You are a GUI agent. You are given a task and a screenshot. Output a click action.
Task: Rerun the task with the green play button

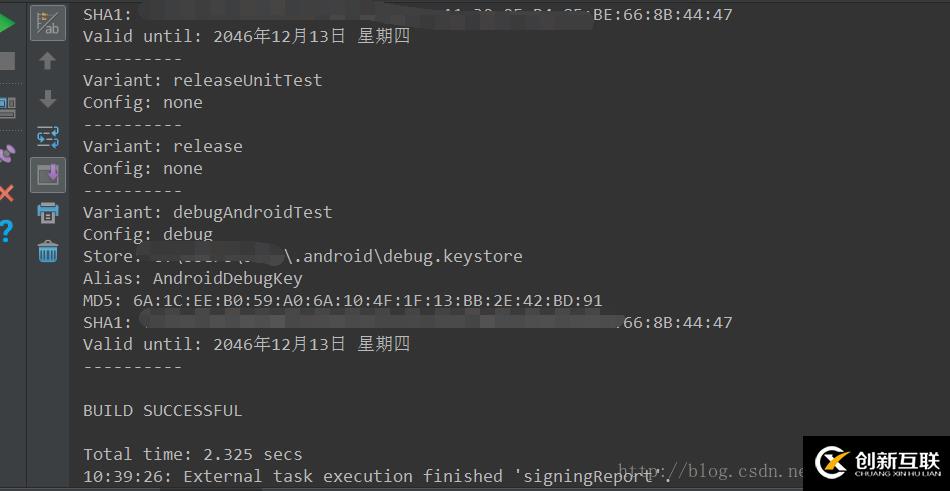[6, 22]
